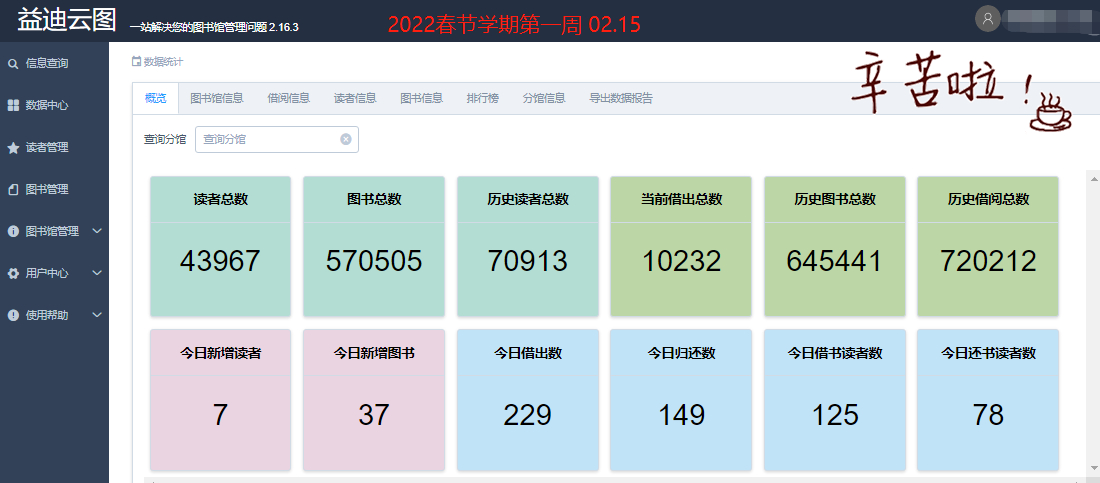Click the vertical scrollbar on the right
The image size is (1100, 483).
click(1092, 320)
